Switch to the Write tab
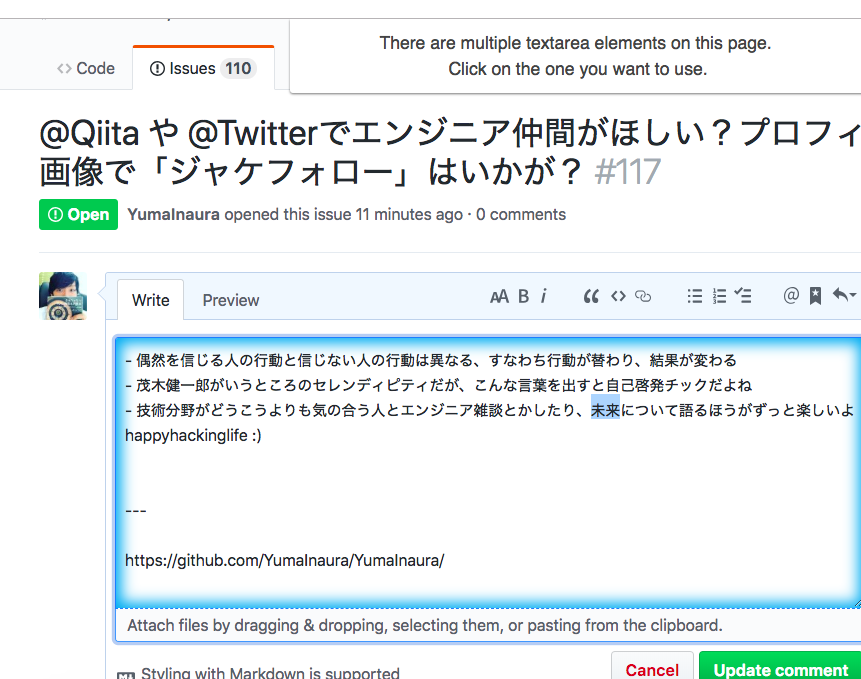The height and width of the screenshot is (679, 861). pos(150,300)
